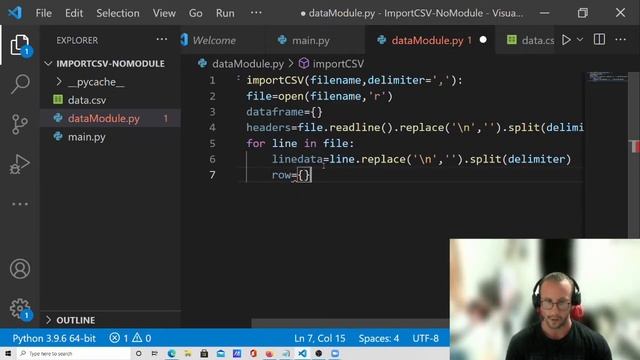Open run options dropdown arrow
This screenshot has width=640, height=360.
580,40
